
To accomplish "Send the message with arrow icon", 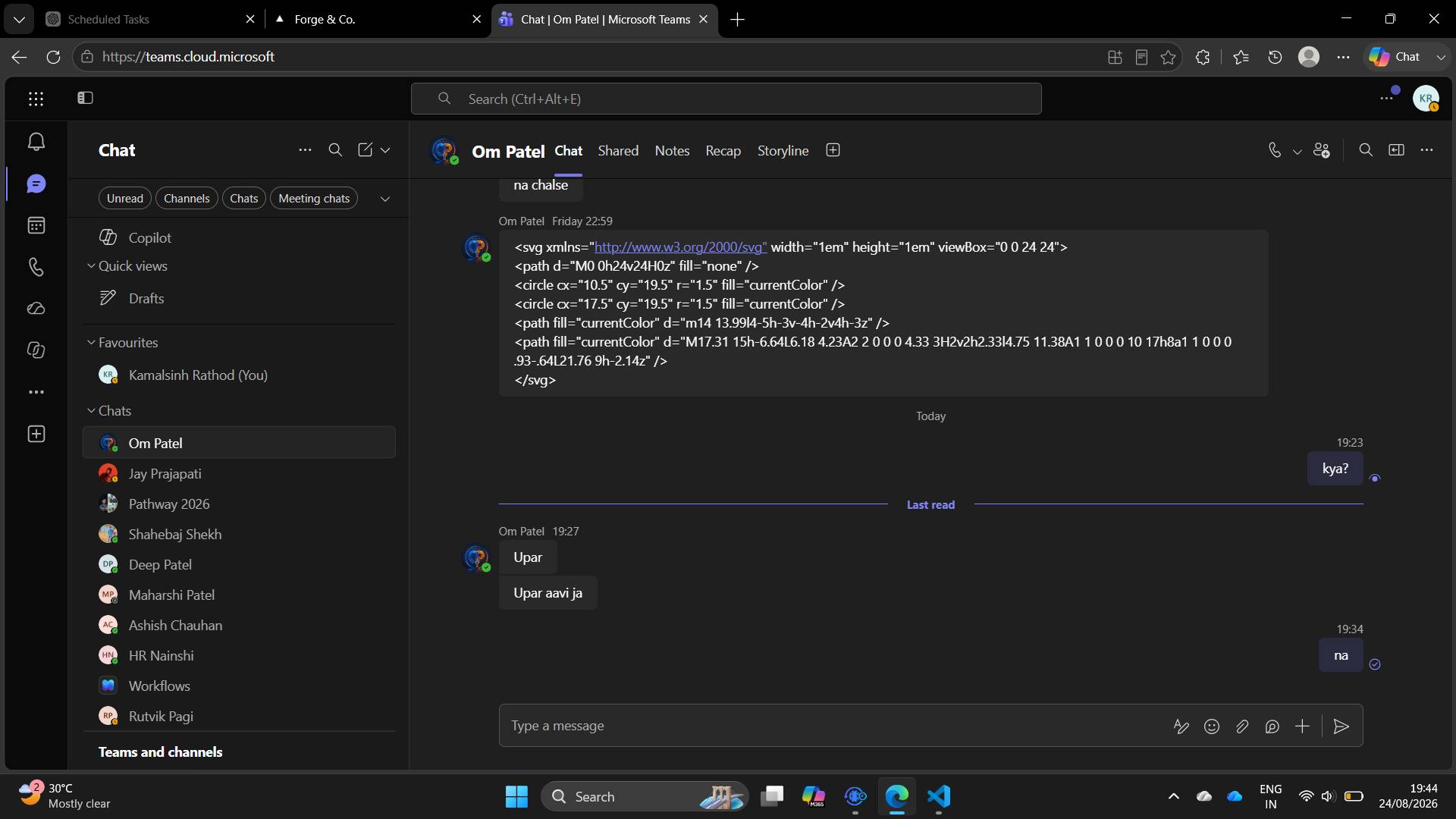I will (1341, 726).
